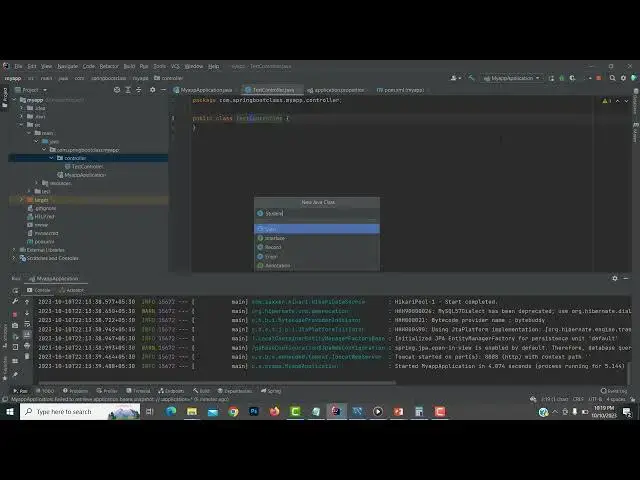Switch to the Actuator tab in Run panel

[x=75, y=290]
